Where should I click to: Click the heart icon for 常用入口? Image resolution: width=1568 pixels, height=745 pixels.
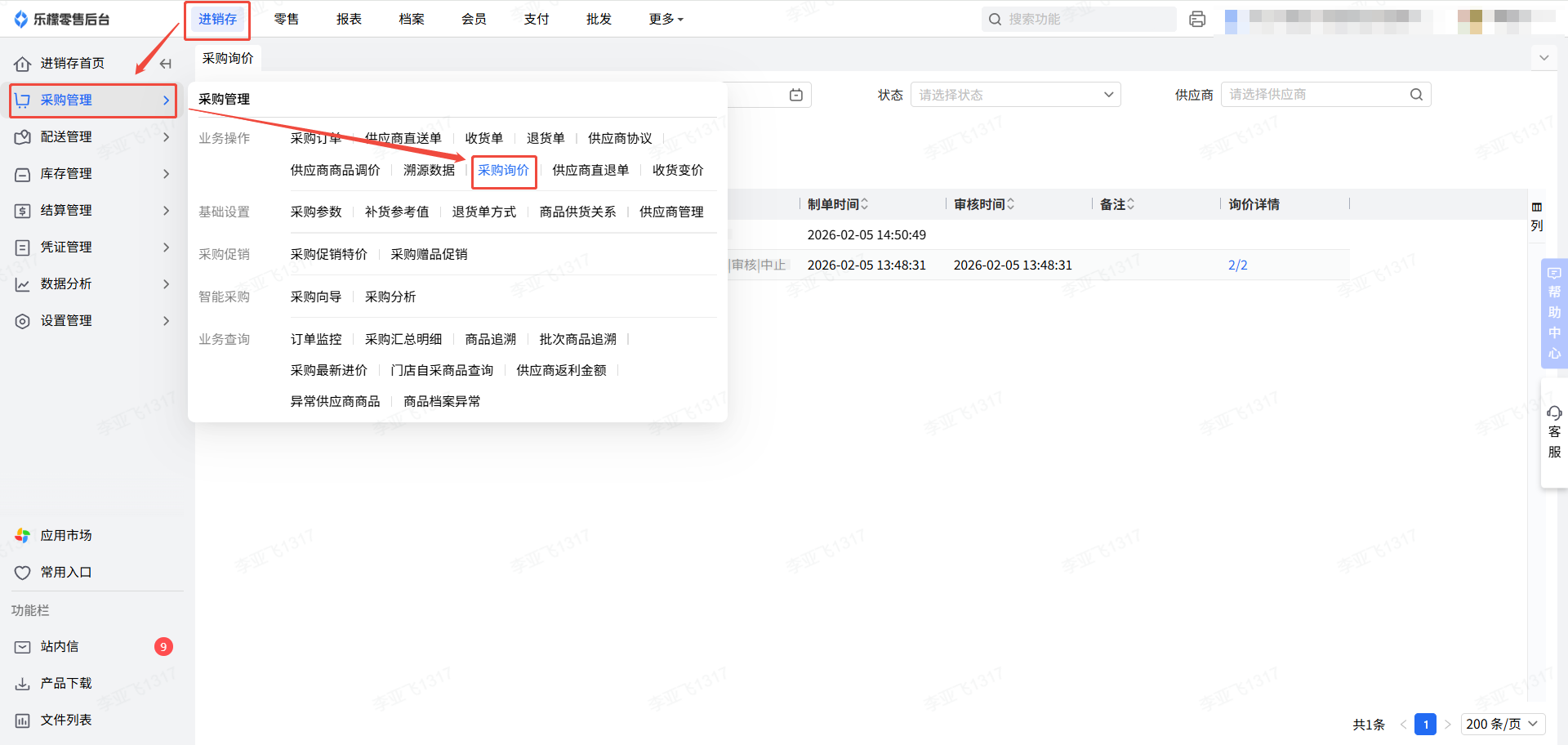(x=23, y=573)
